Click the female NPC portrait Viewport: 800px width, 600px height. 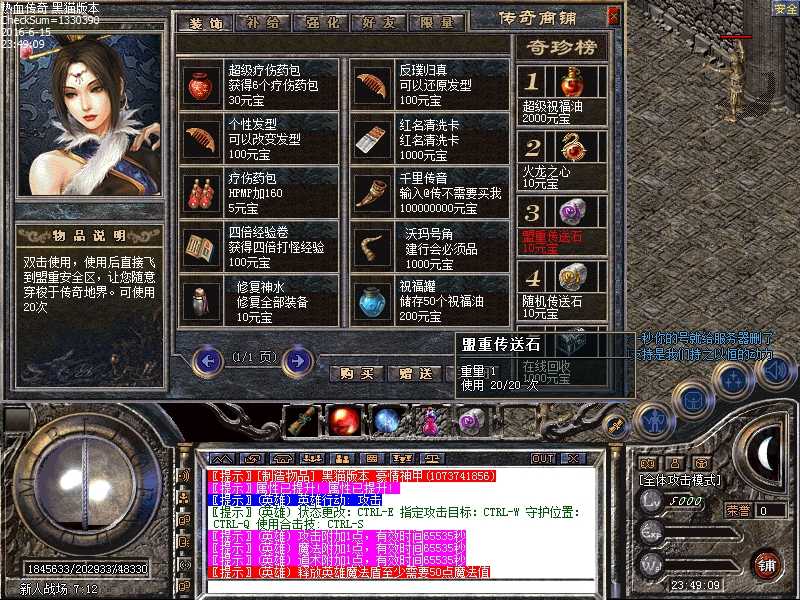tap(90, 115)
